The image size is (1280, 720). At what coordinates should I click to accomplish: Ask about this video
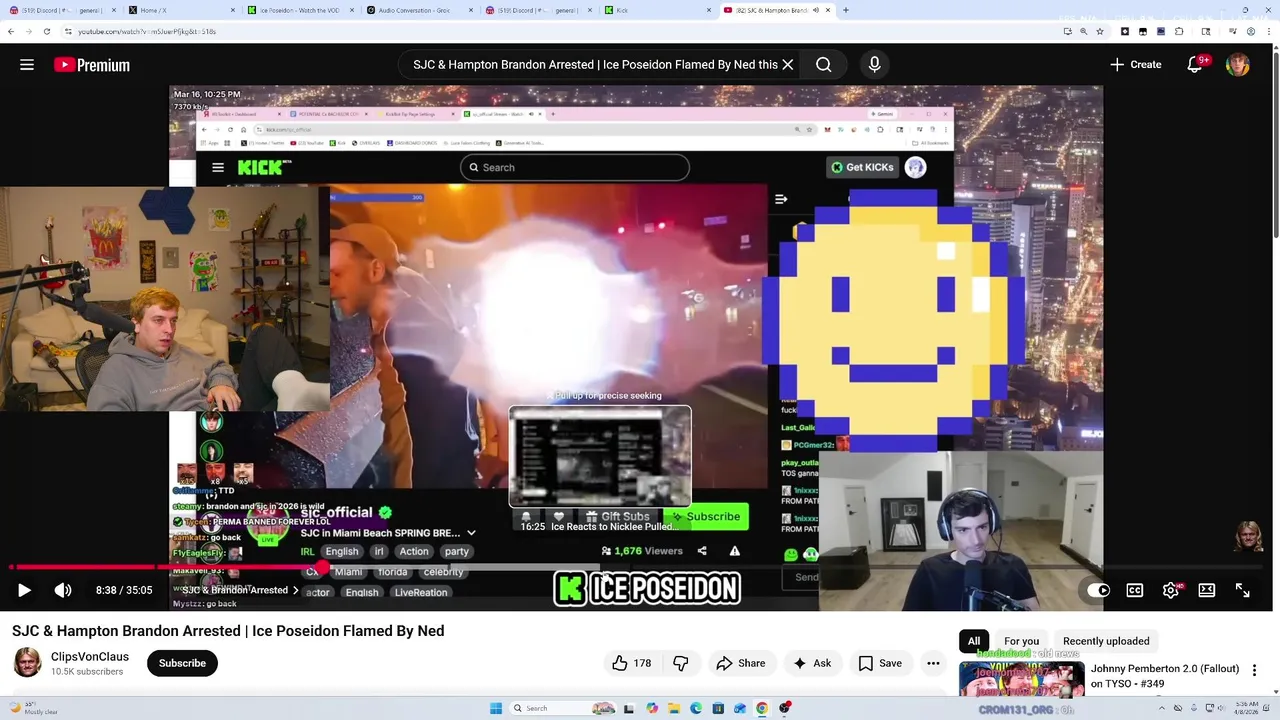(812, 663)
